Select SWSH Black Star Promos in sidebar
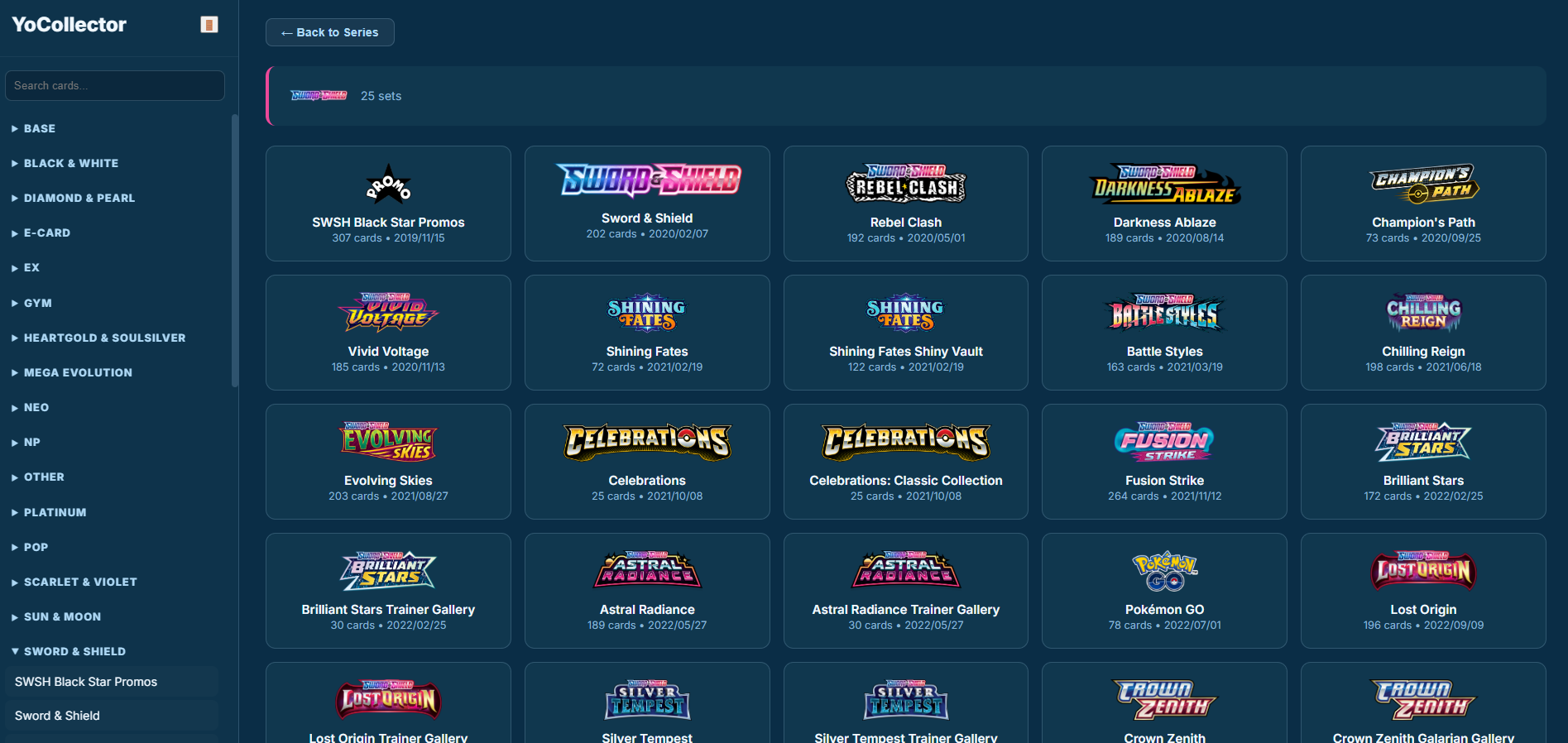This screenshot has width=1568, height=743. 112,682
